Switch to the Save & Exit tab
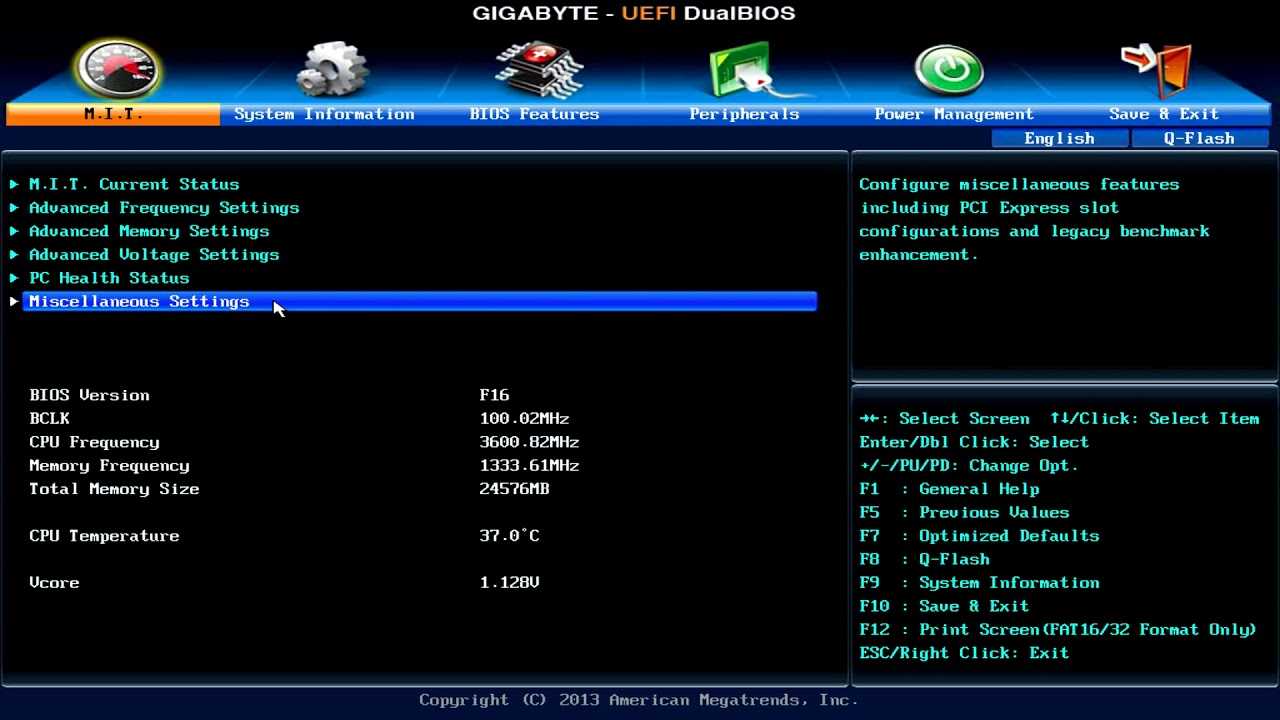 click(1164, 114)
